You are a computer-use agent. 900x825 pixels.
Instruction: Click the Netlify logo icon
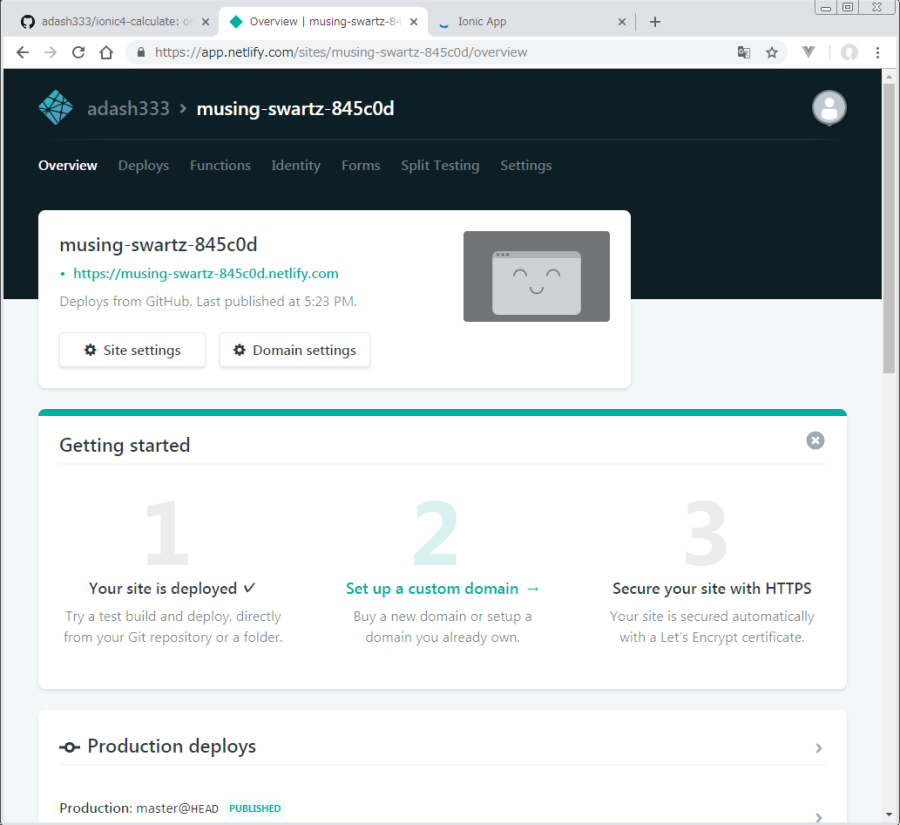[x=56, y=108]
